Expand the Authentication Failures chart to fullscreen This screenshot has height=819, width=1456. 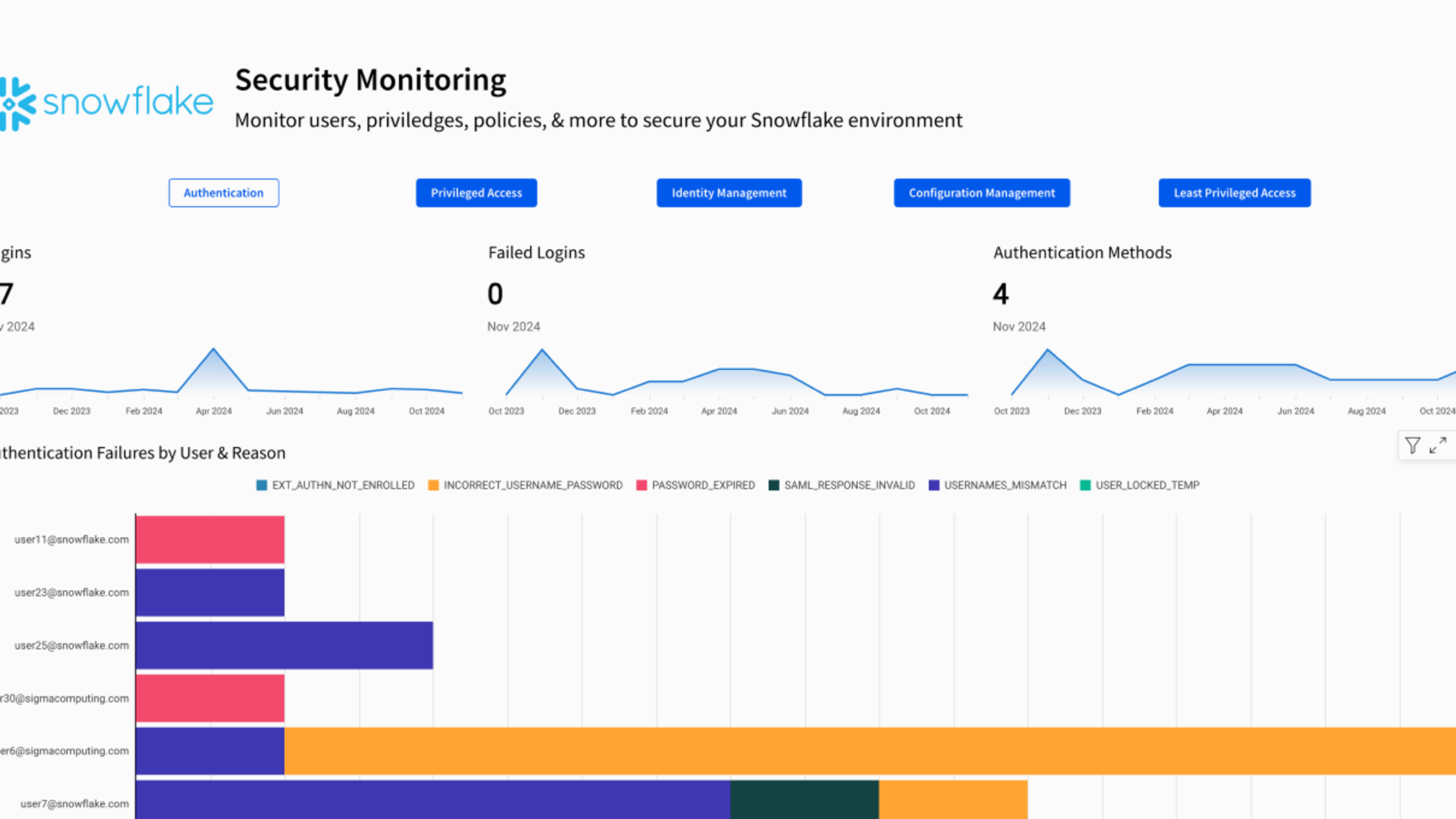1438,446
